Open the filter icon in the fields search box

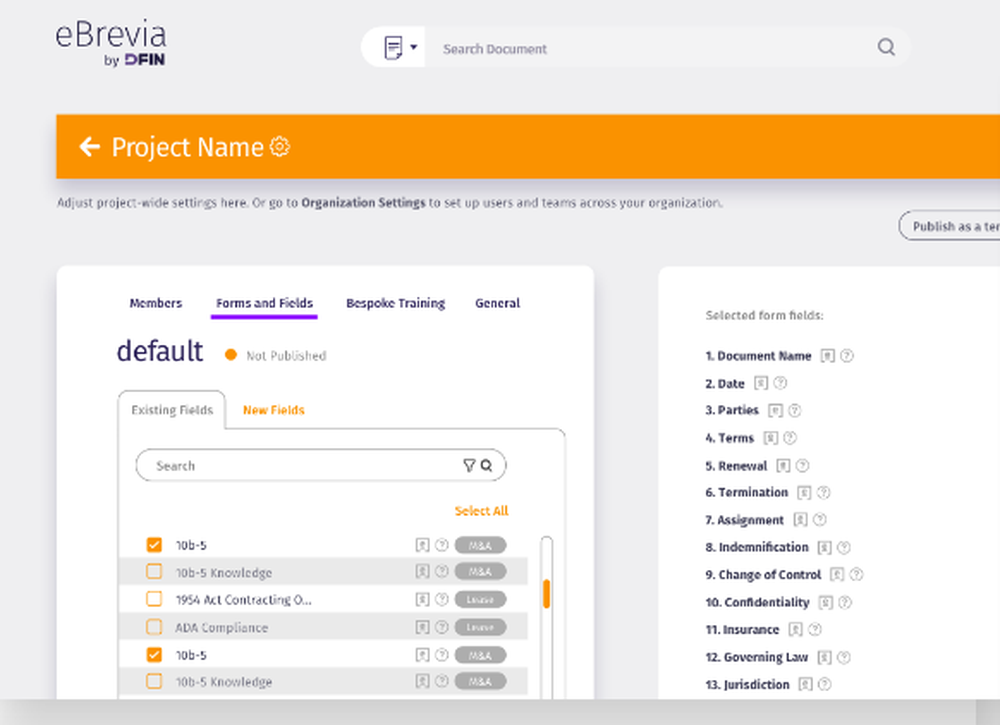coord(469,465)
